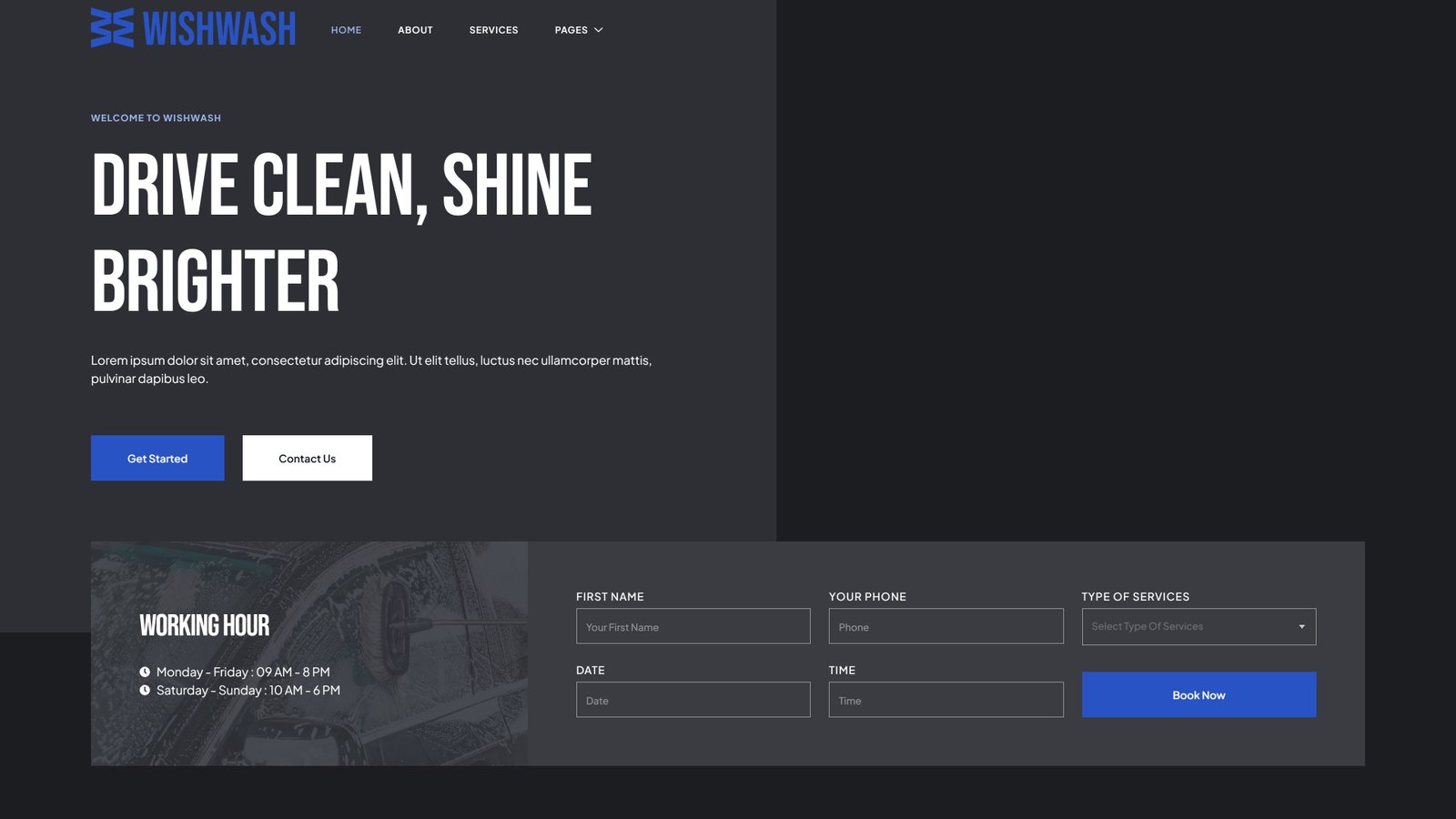Submit booking with the Book Now button
Screen dimensions: 1456x819
pos(1198,694)
